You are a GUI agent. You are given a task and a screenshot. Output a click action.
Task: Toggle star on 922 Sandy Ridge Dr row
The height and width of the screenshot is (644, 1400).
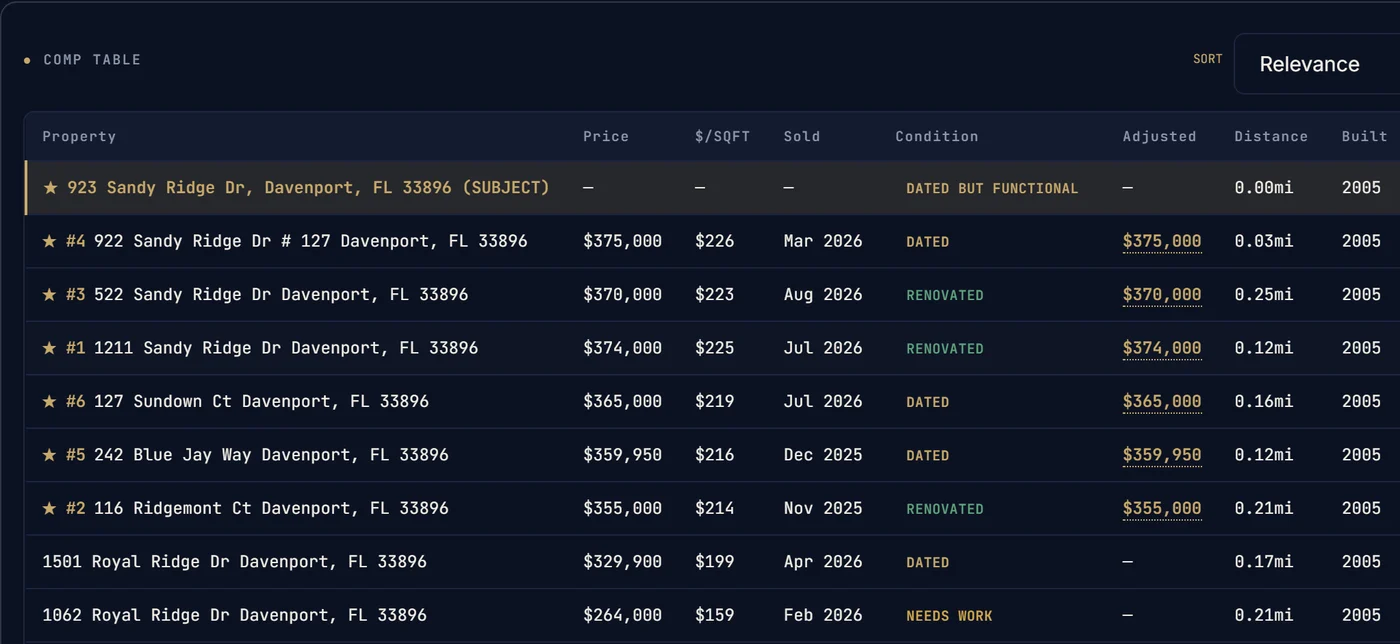[50, 241]
